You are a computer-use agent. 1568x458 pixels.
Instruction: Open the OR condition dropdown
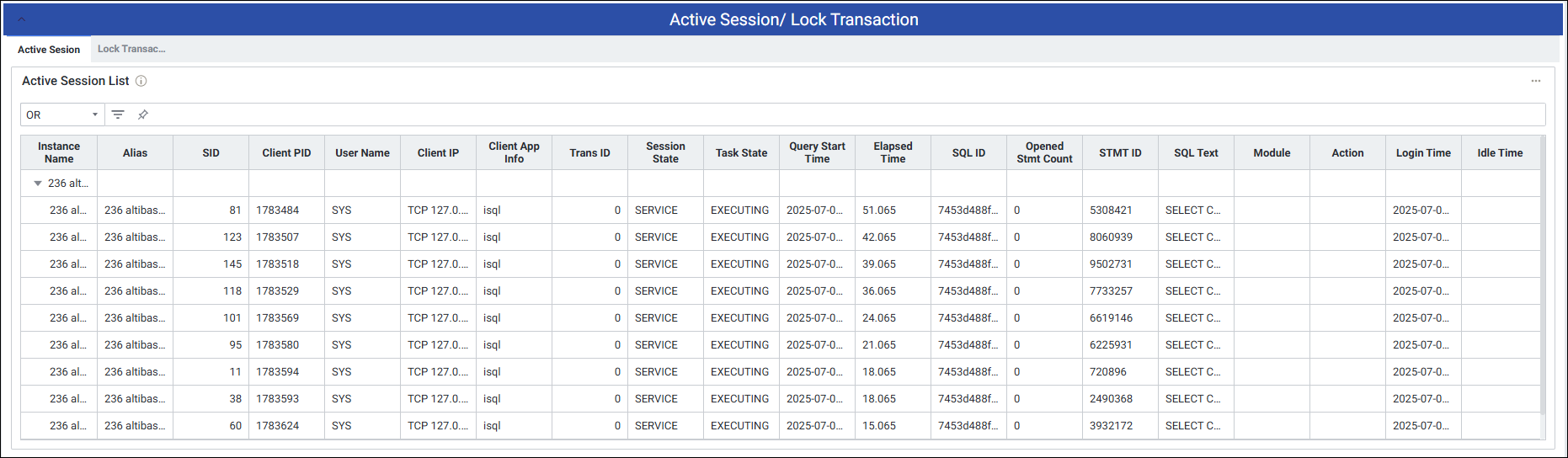(x=62, y=114)
